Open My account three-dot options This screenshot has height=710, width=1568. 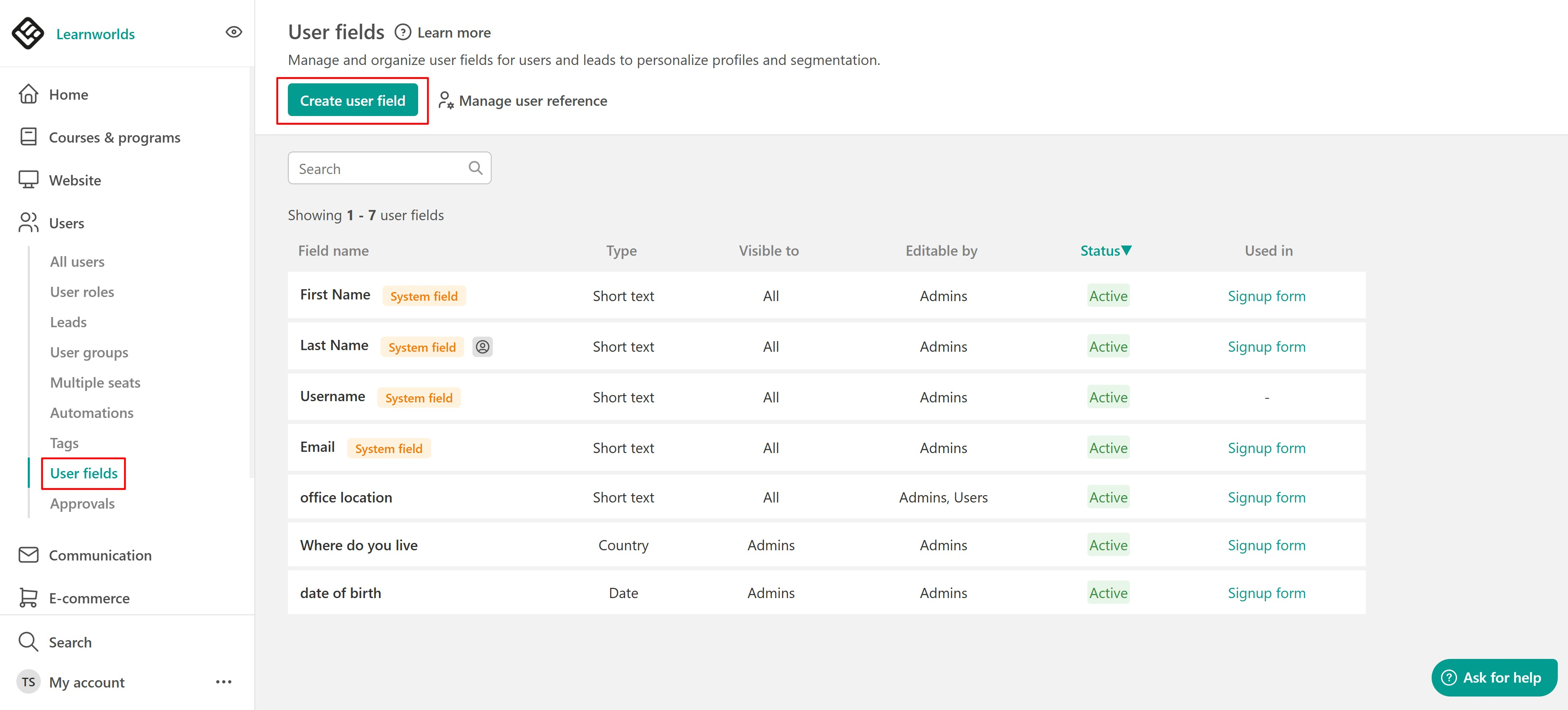tap(223, 682)
